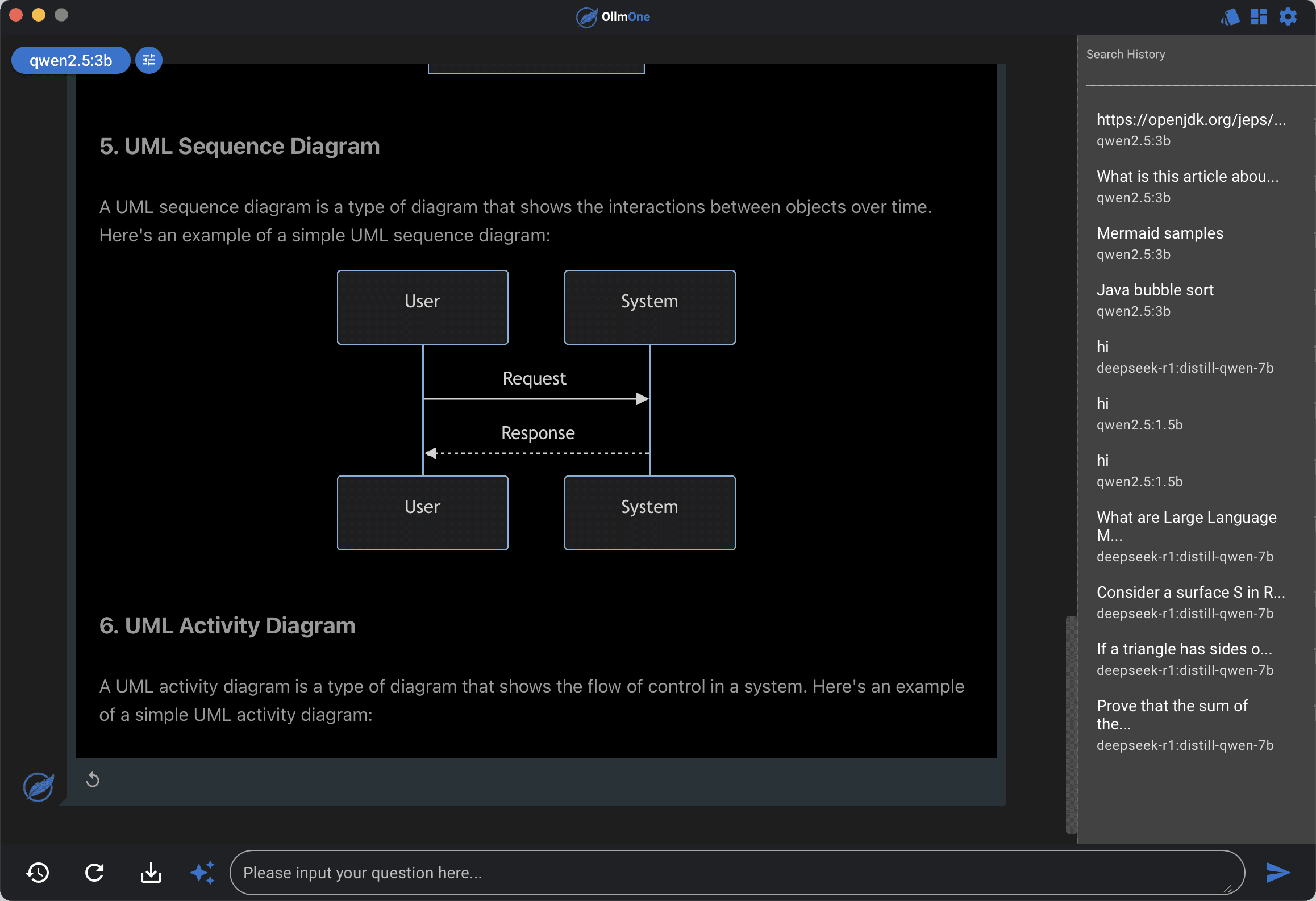Click the send message arrow icon
The height and width of the screenshot is (901, 1316).
[x=1278, y=872]
